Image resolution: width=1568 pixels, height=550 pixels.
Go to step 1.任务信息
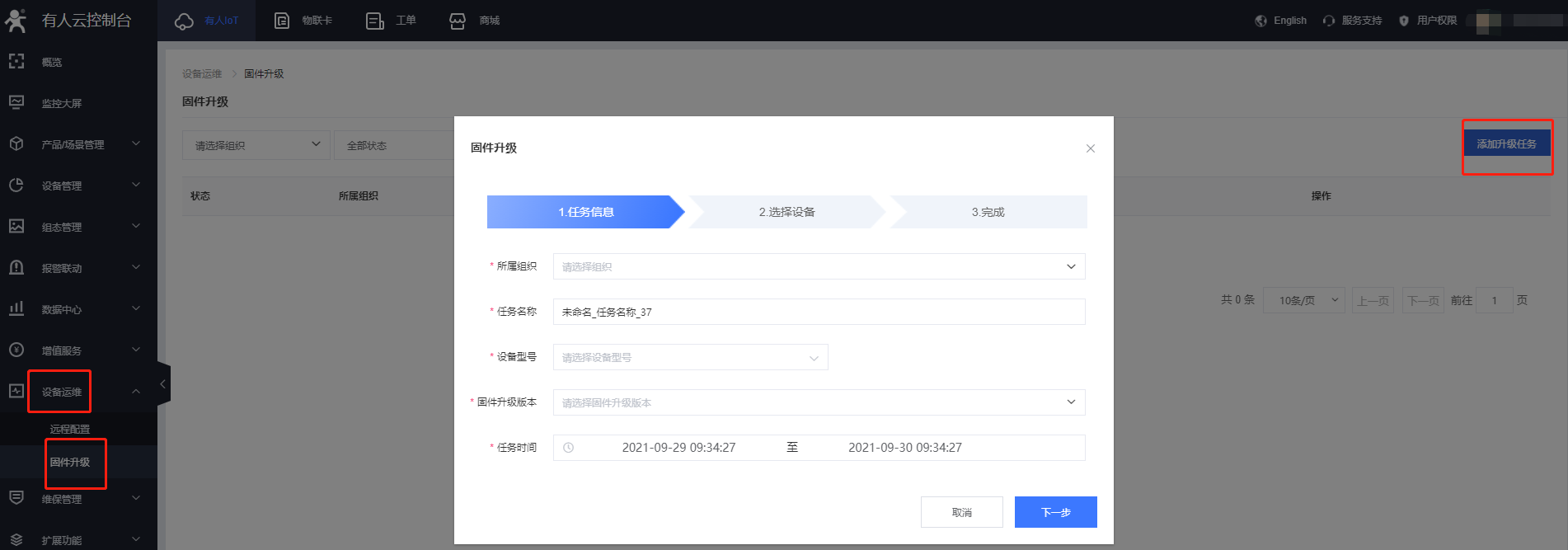tap(585, 212)
